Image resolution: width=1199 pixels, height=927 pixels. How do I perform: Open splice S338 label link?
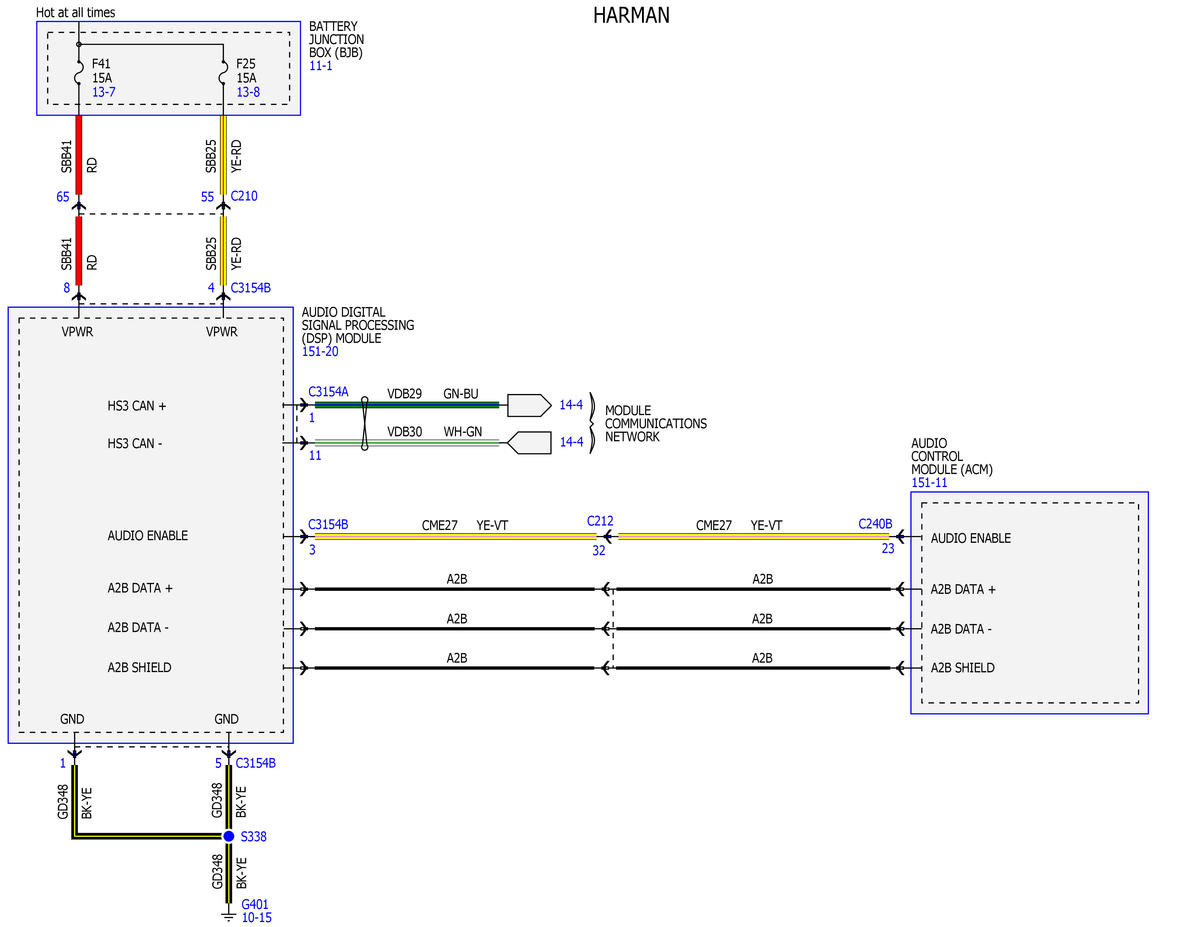tap(254, 837)
